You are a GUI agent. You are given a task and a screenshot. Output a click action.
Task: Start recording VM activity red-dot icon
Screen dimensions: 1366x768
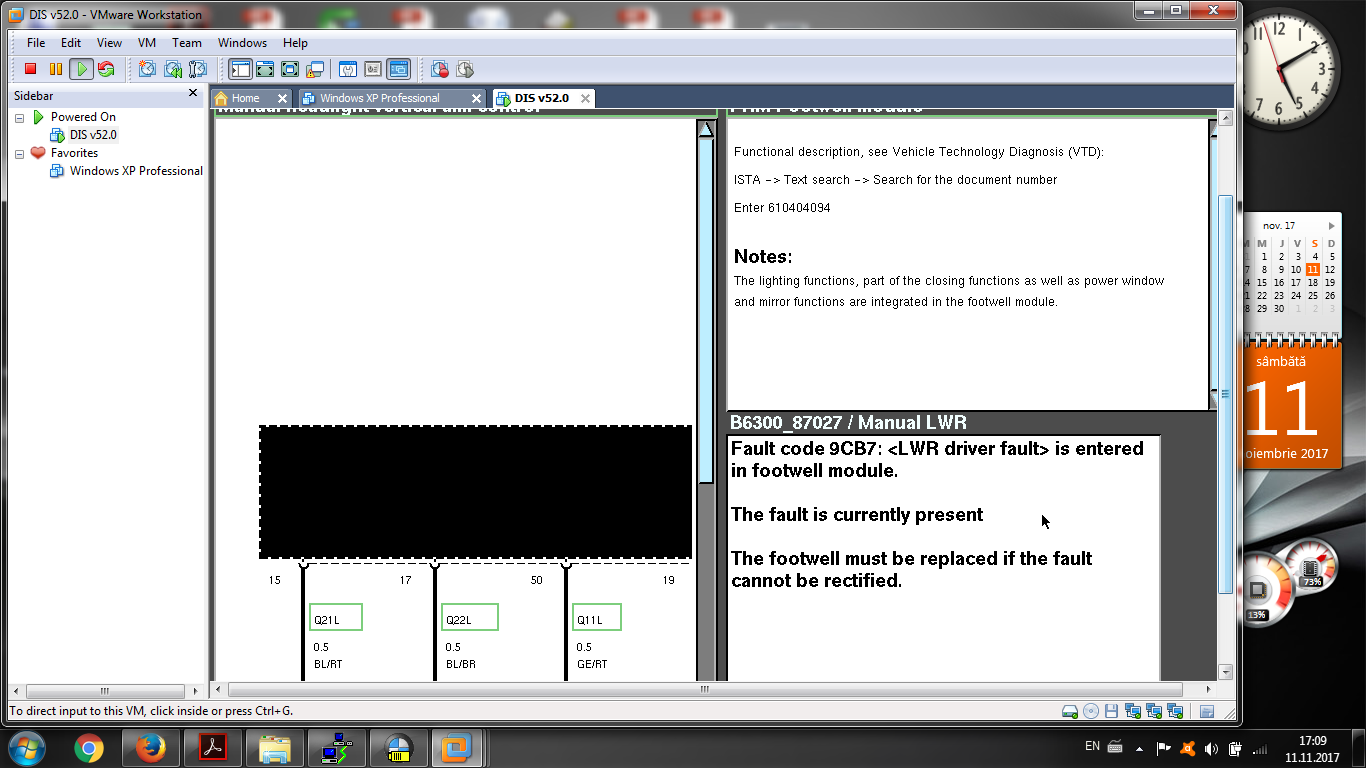[x=440, y=69]
